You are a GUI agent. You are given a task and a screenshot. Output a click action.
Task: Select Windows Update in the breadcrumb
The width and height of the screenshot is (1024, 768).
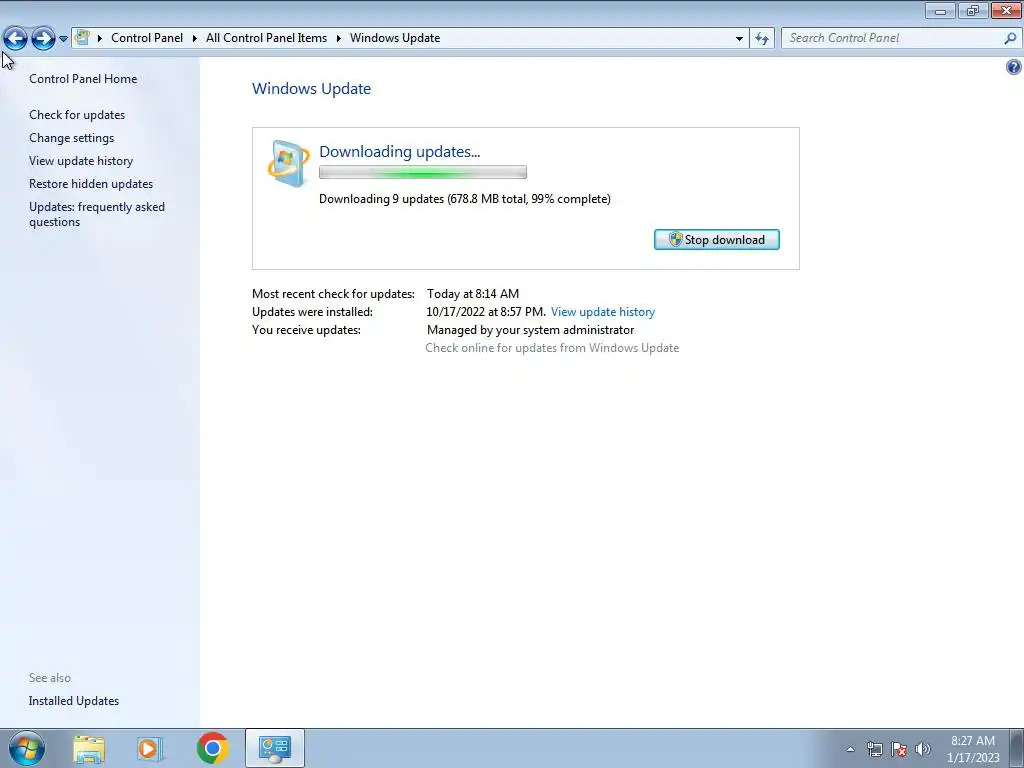(395, 38)
